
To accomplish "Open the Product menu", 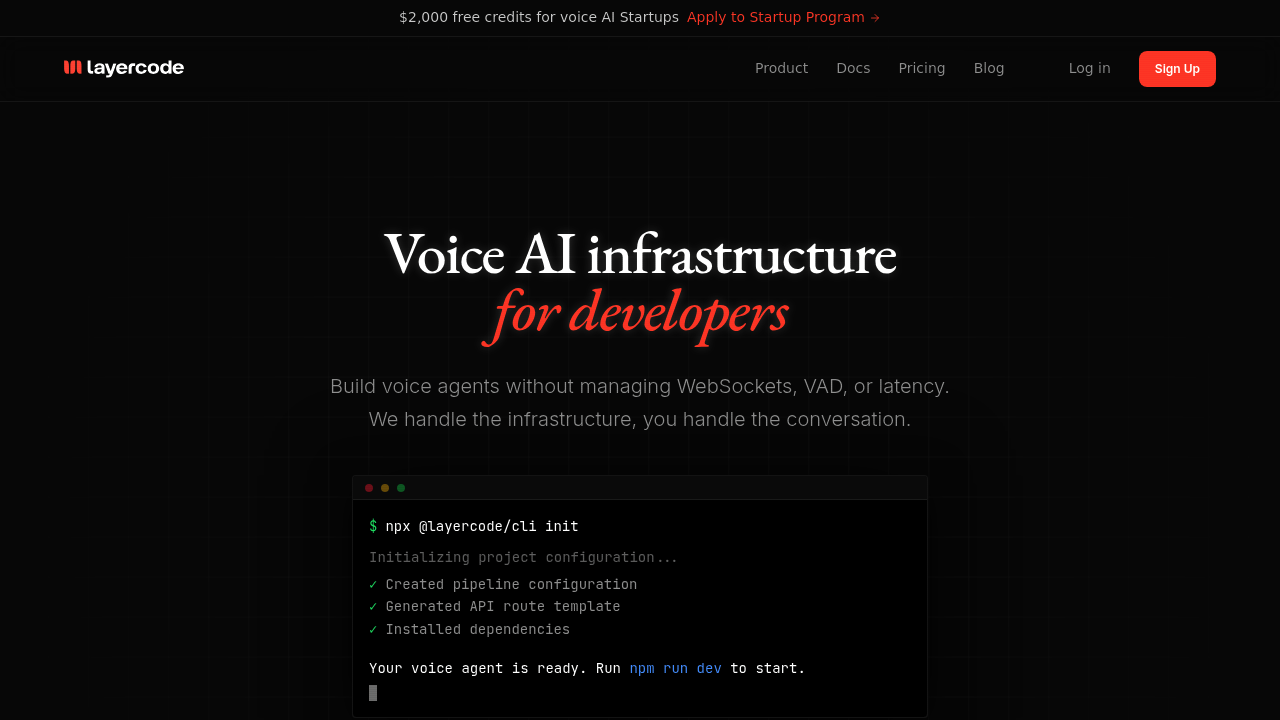I will point(781,68).
